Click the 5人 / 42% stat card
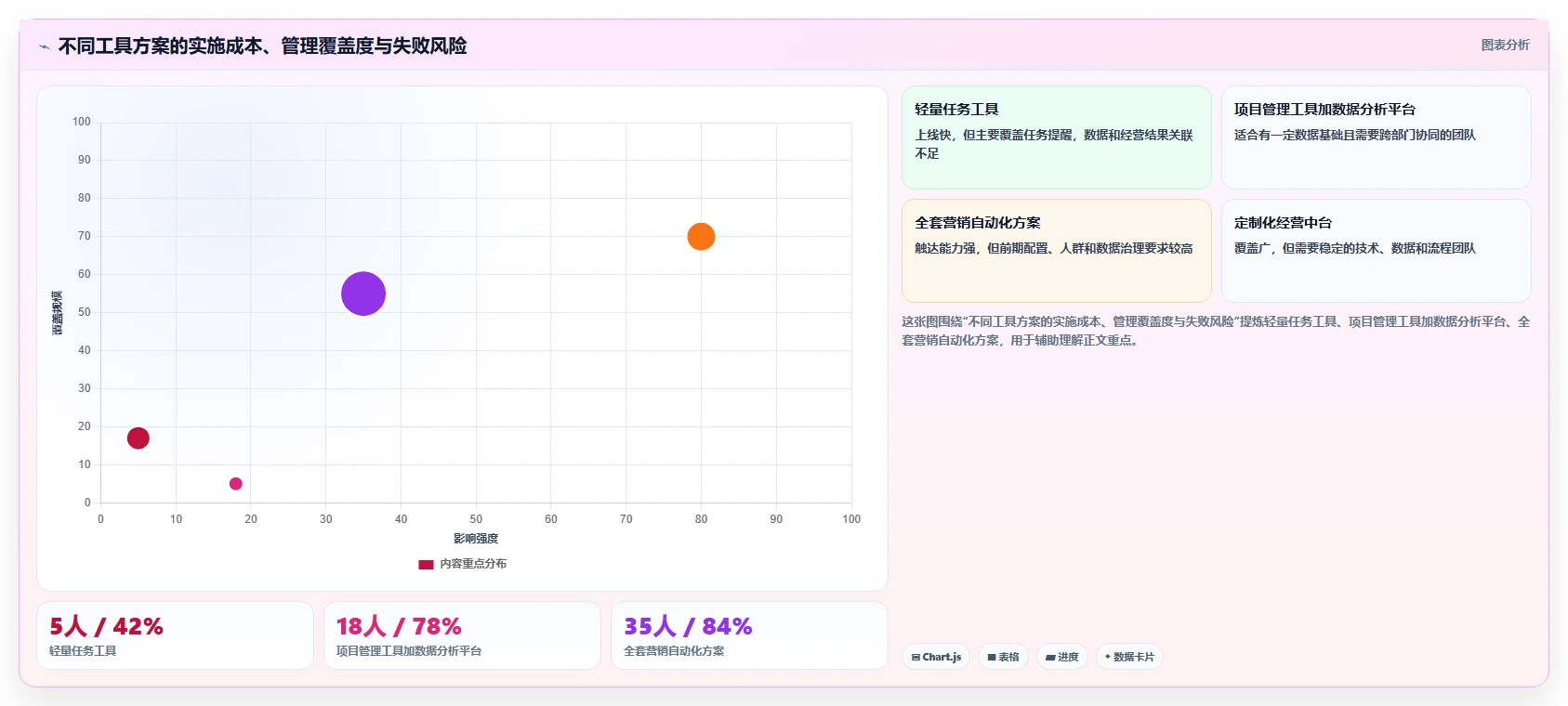Viewport: 1568px width, 706px height. [175, 635]
